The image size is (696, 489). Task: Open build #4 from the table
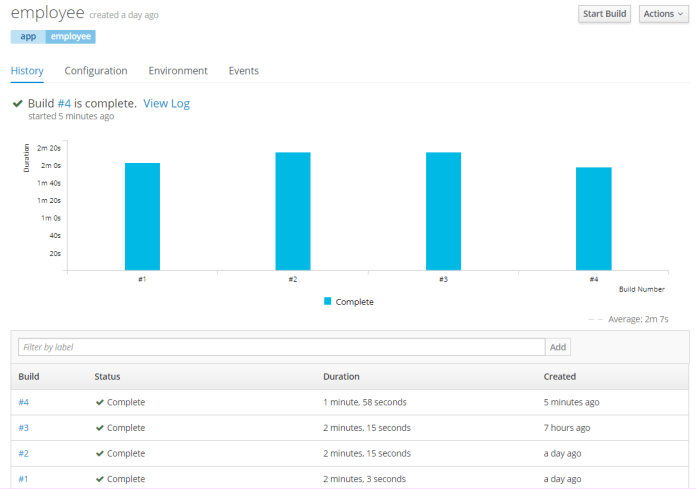point(23,402)
